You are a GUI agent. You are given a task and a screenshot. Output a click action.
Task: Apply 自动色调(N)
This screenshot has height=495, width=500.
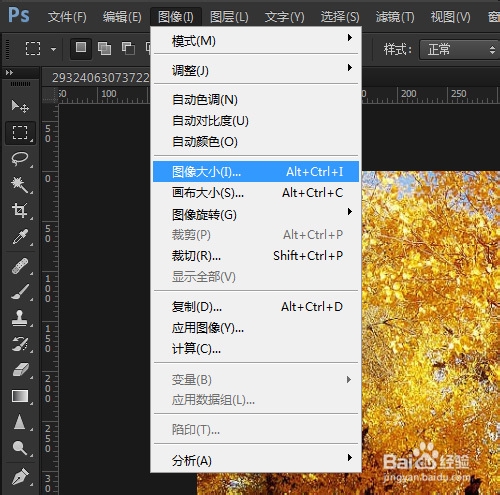(x=256, y=100)
